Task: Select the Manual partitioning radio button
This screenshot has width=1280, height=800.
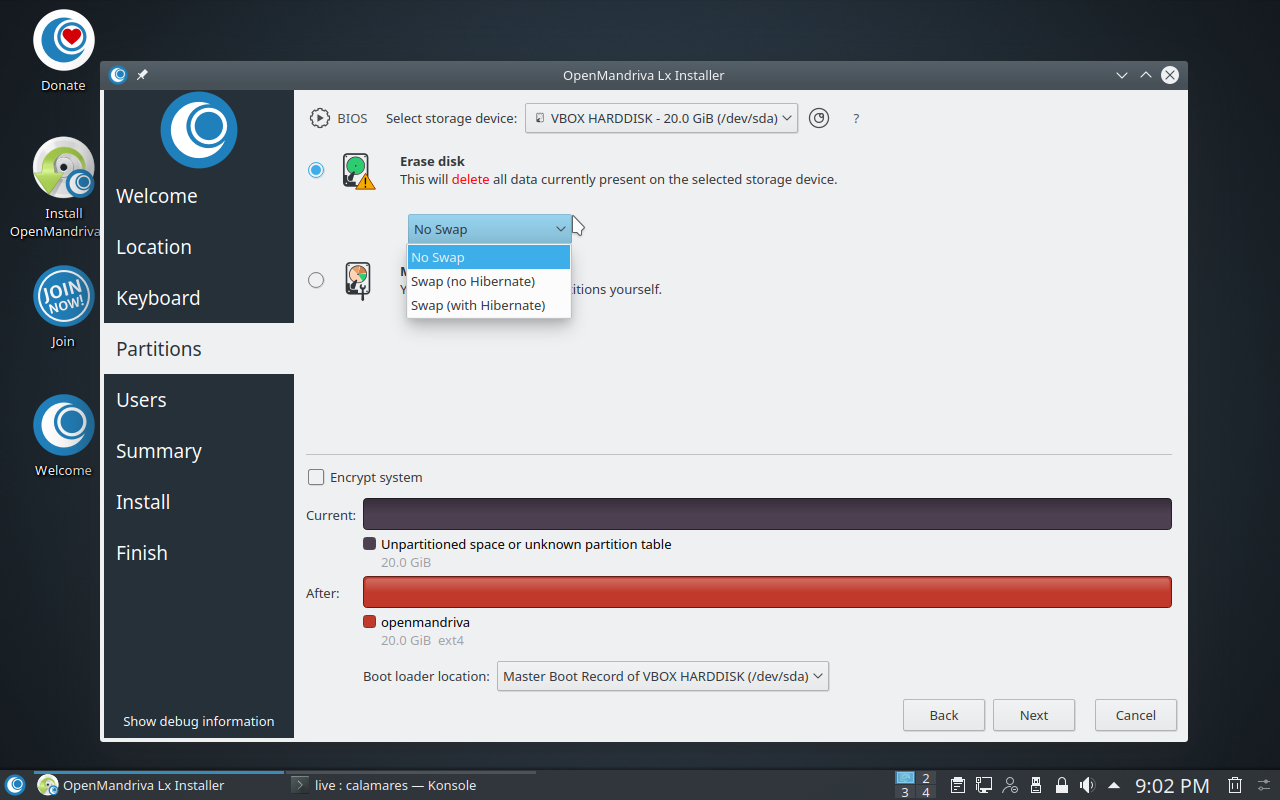Action: pos(316,280)
